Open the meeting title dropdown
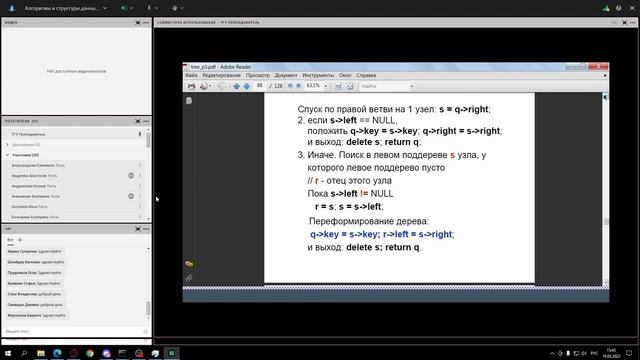640x360 pixels. tap(105, 8)
